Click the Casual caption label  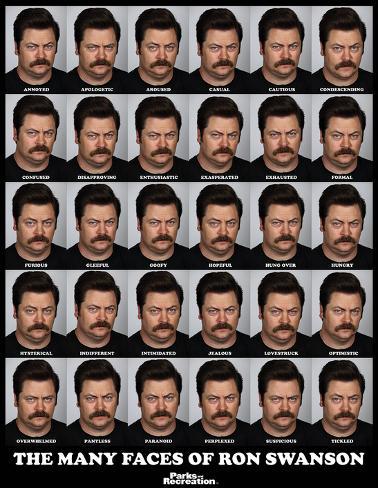coord(219,89)
